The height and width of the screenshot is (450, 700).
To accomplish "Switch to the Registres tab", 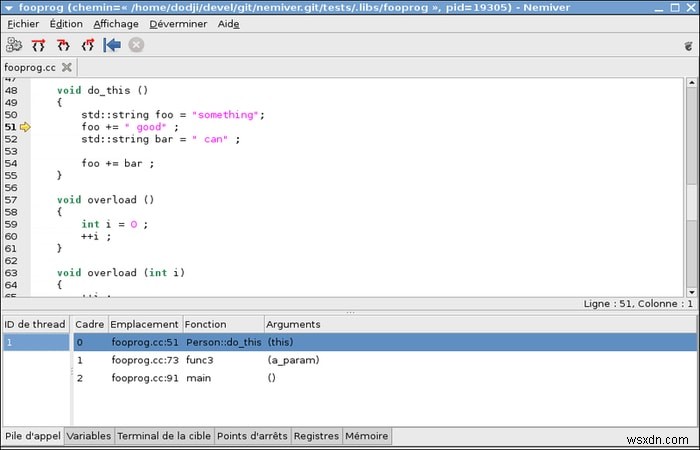I will pos(317,436).
